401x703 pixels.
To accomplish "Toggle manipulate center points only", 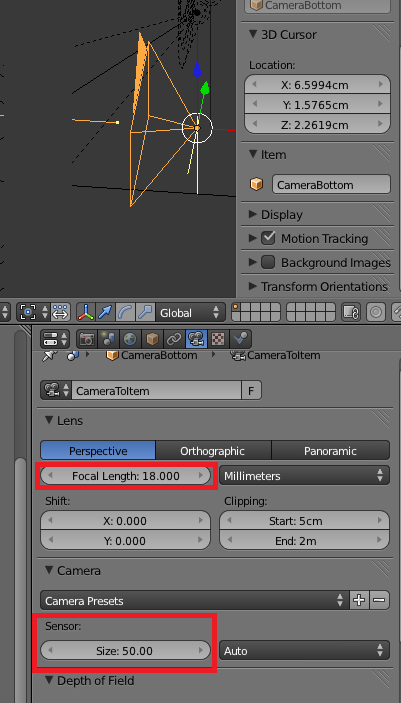I will coord(60,312).
